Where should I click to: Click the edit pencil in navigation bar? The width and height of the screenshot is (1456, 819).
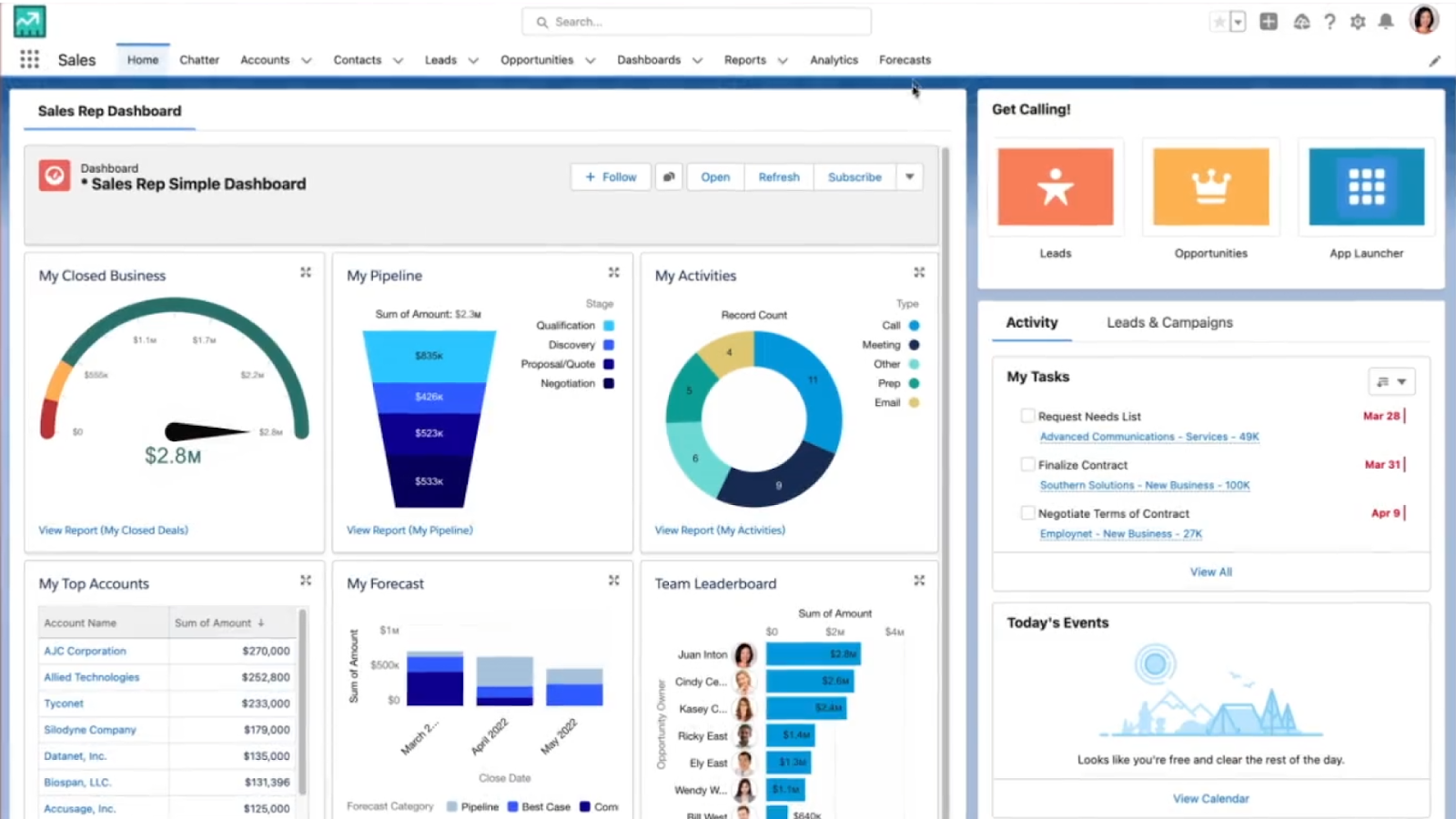click(x=1434, y=61)
